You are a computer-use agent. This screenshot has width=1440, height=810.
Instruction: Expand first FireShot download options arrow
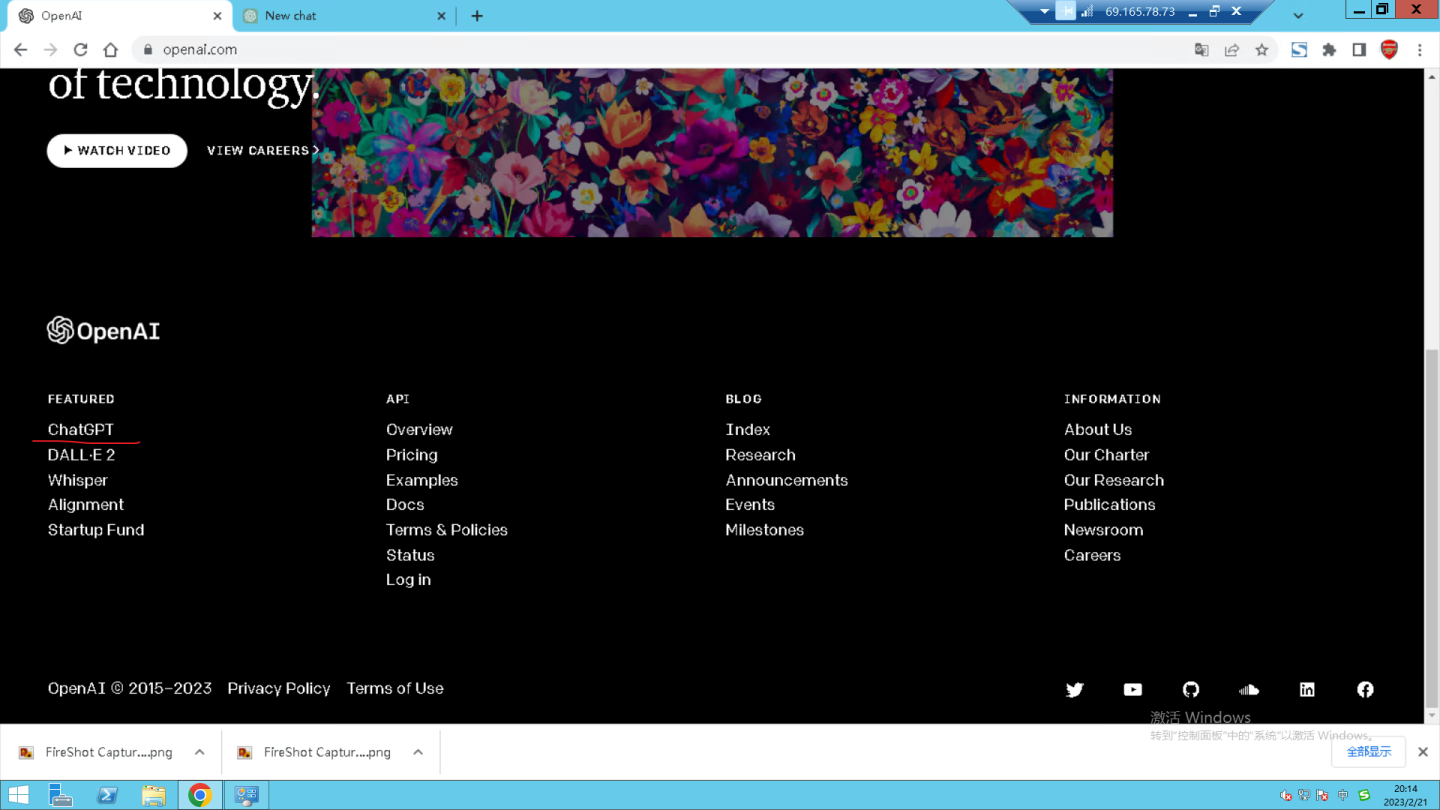point(200,752)
